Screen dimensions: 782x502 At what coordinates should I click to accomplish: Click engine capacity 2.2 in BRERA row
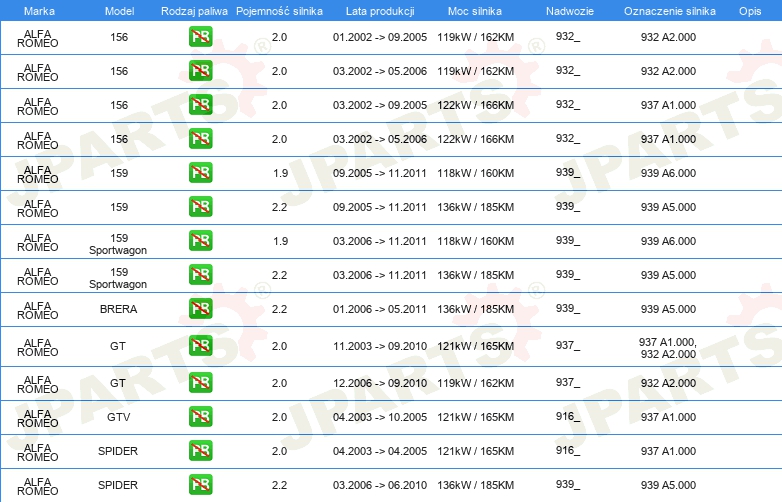pyautogui.click(x=279, y=309)
